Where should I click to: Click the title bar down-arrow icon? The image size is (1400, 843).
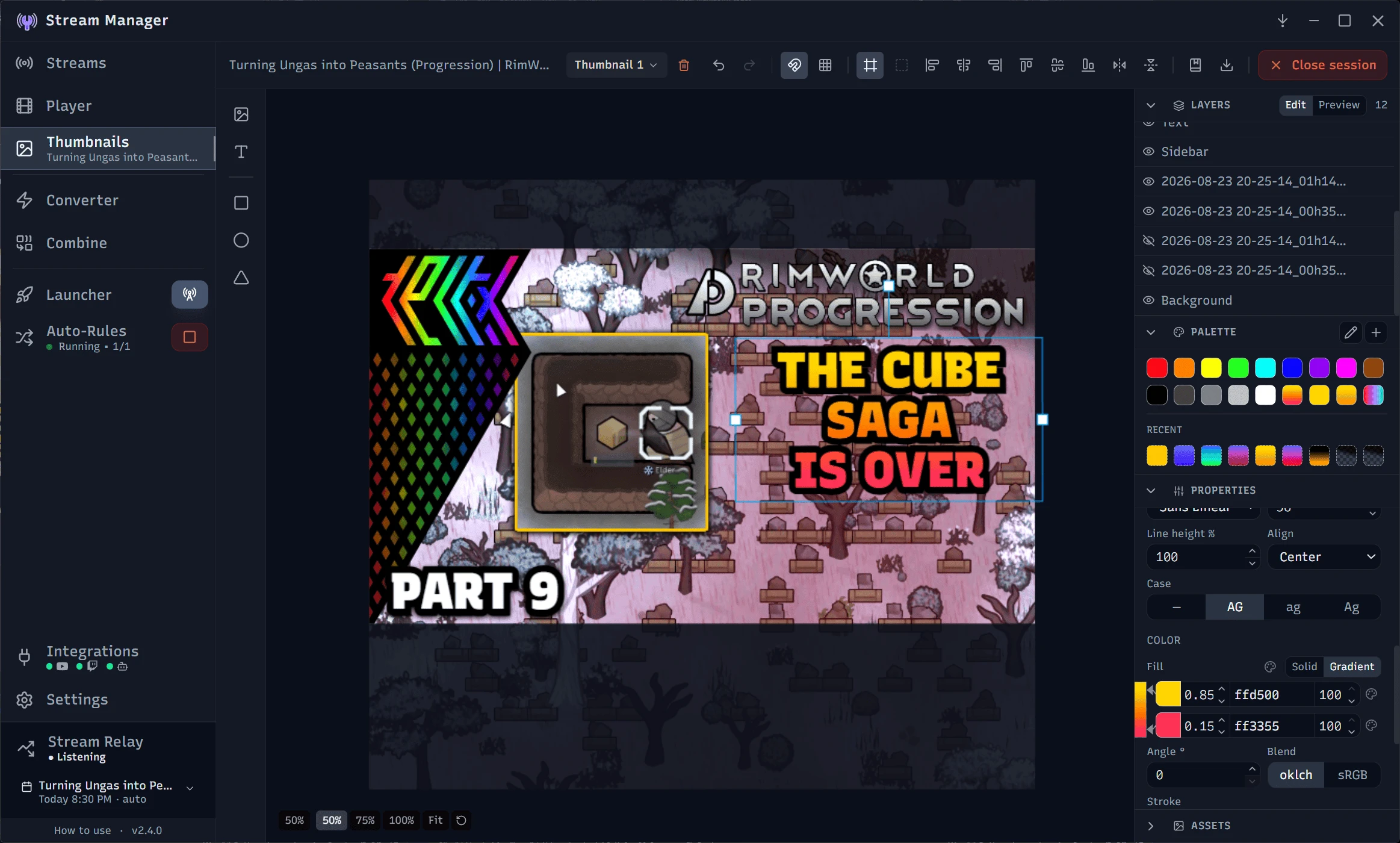point(1283,20)
